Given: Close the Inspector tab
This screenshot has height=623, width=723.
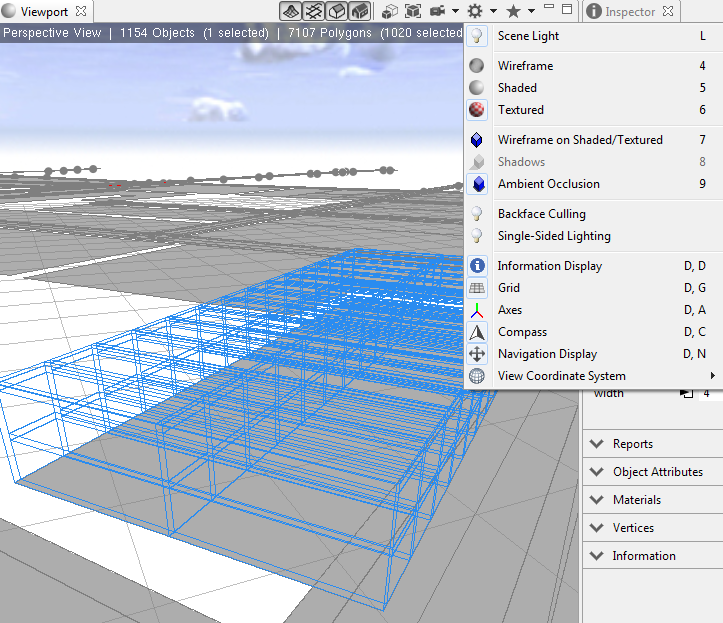Looking at the screenshot, I should pyautogui.click(x=668, y=11).
